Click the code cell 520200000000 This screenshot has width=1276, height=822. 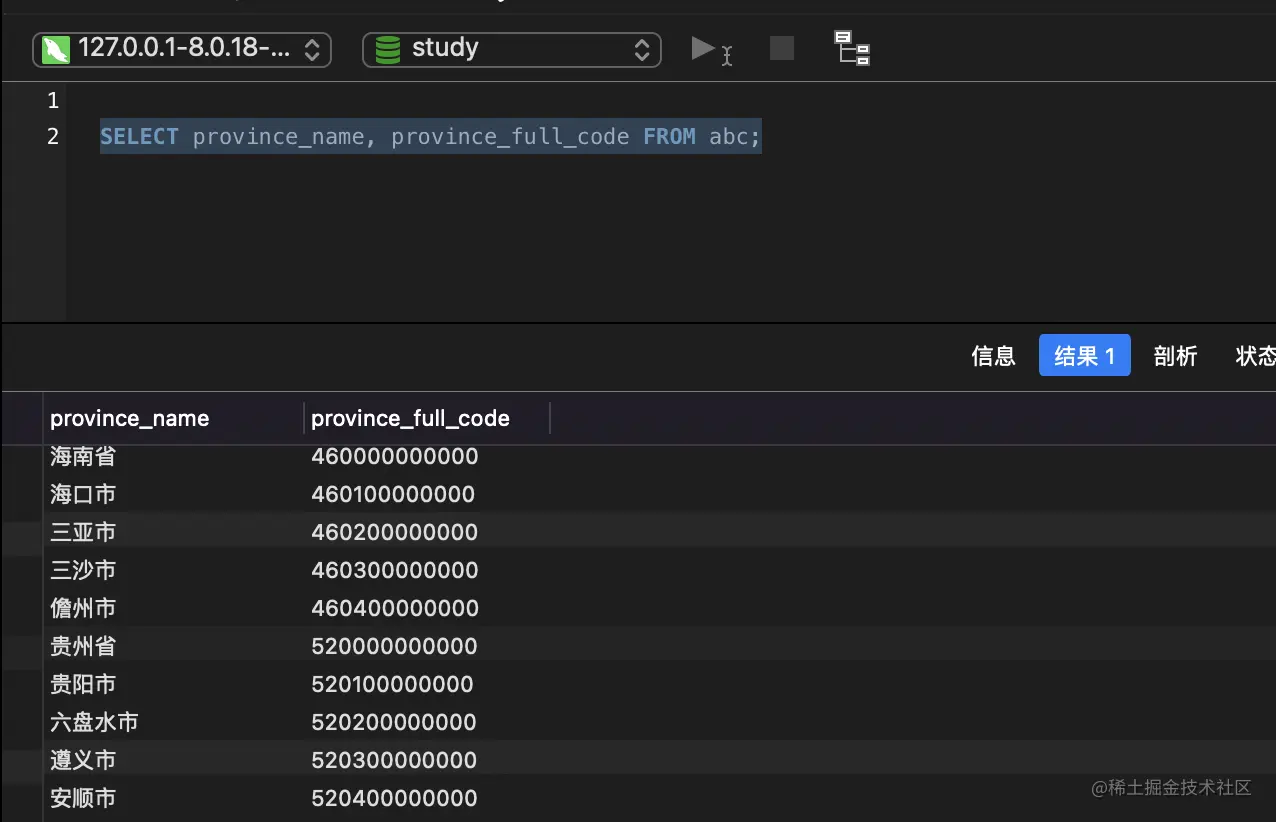click(x=395, y=722)
